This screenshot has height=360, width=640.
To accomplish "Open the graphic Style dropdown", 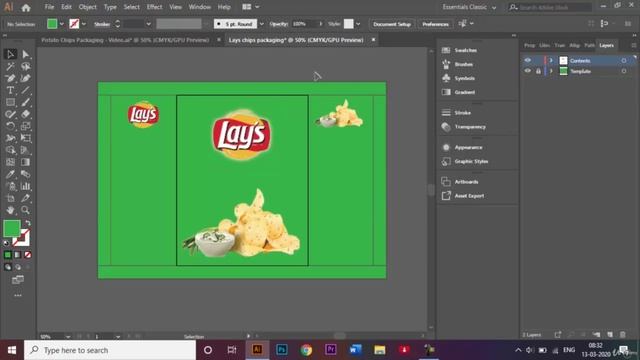I will pyautogui.click(x=358, y=24).
